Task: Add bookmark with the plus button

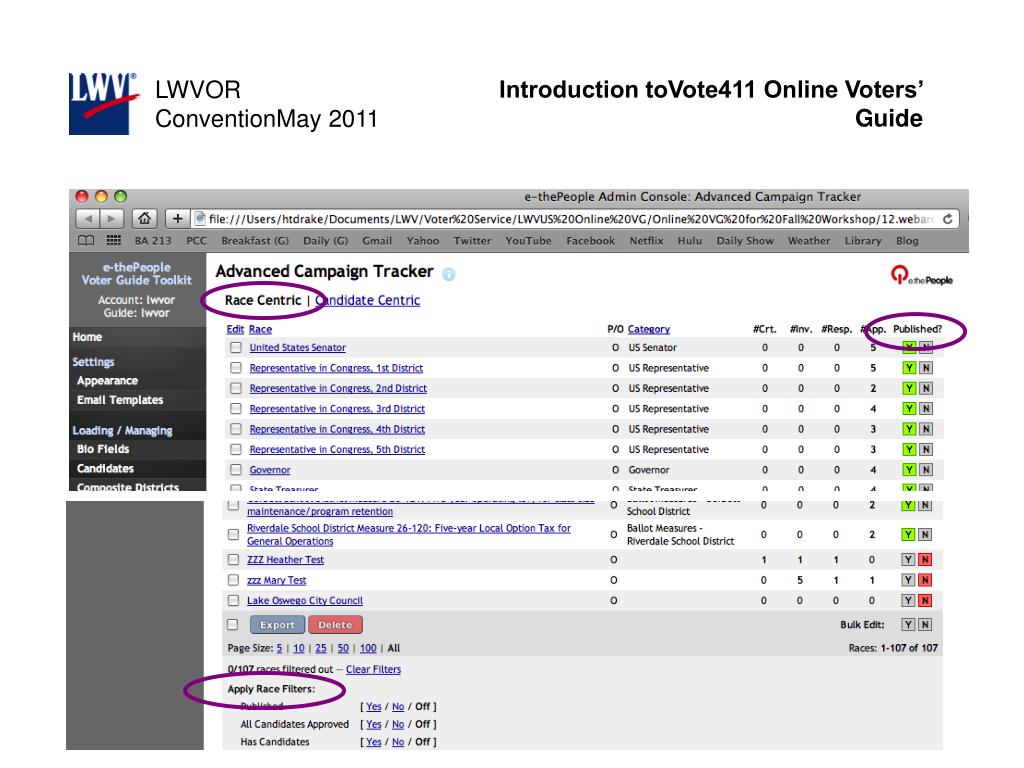Action: point(177,219)
